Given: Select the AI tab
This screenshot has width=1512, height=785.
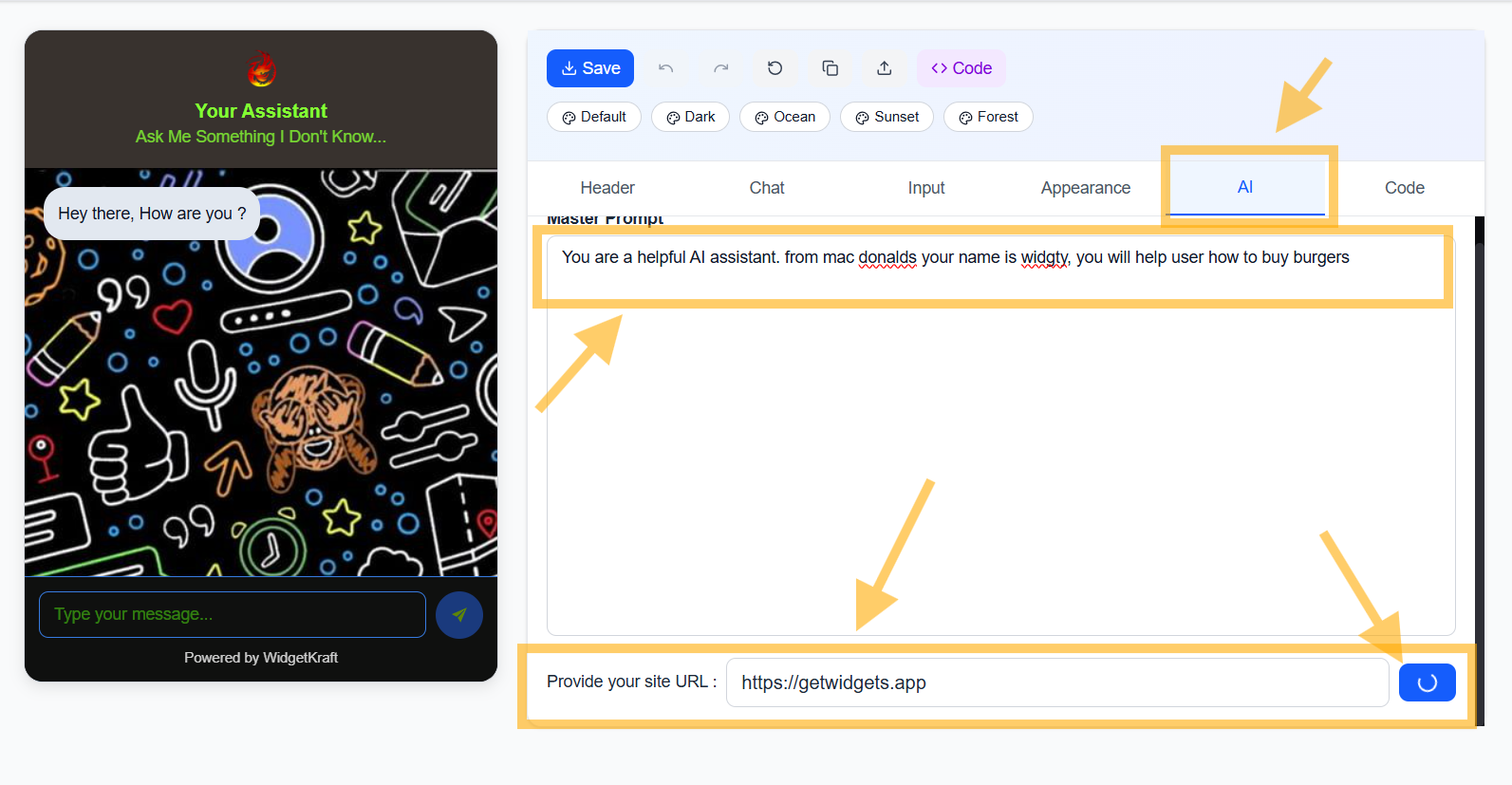Looking at the screenshot, I should coord(1245,188).
